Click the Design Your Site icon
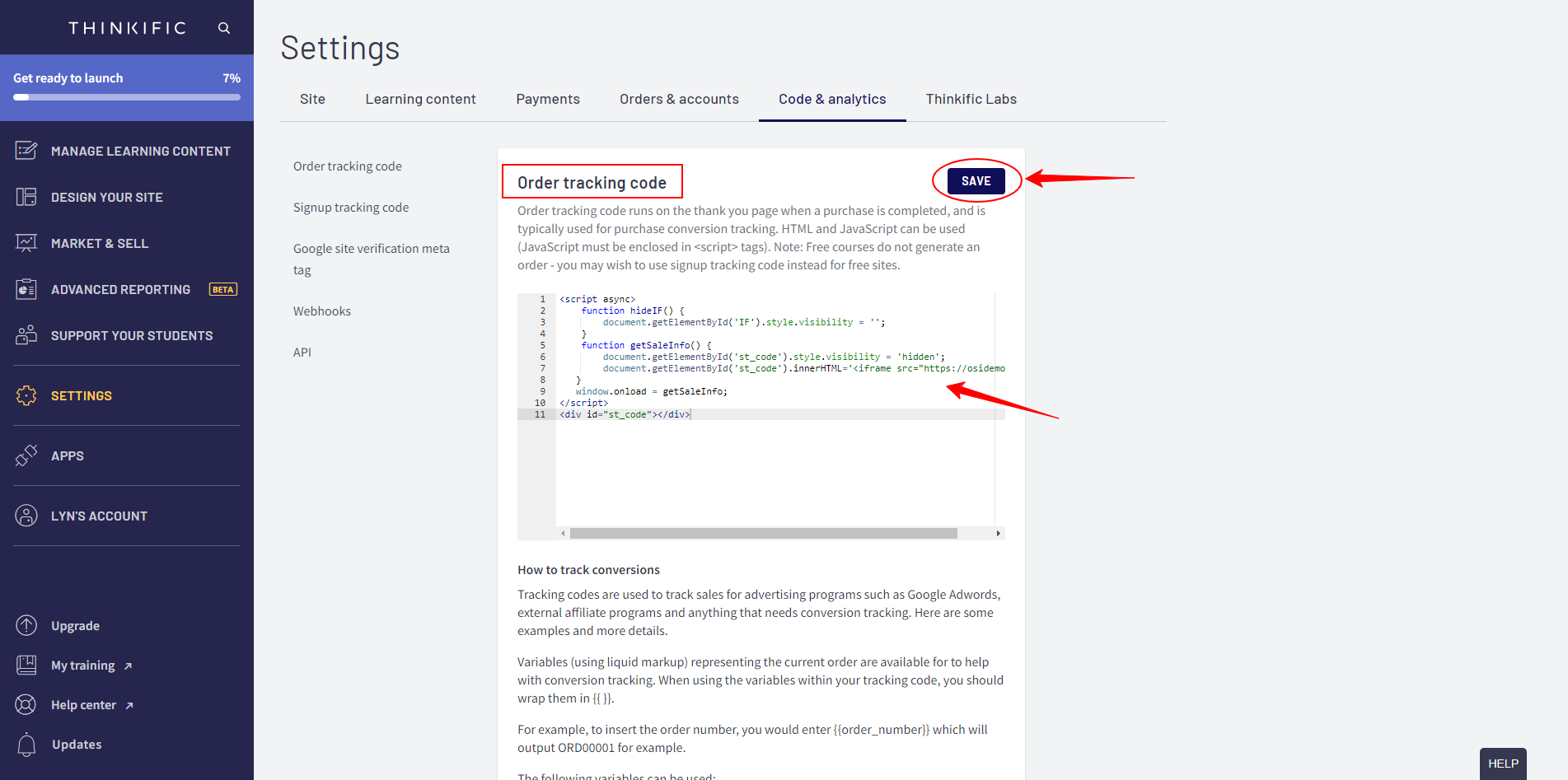The width and height of the screenshot is (1568, 780). tap(26, 197)
